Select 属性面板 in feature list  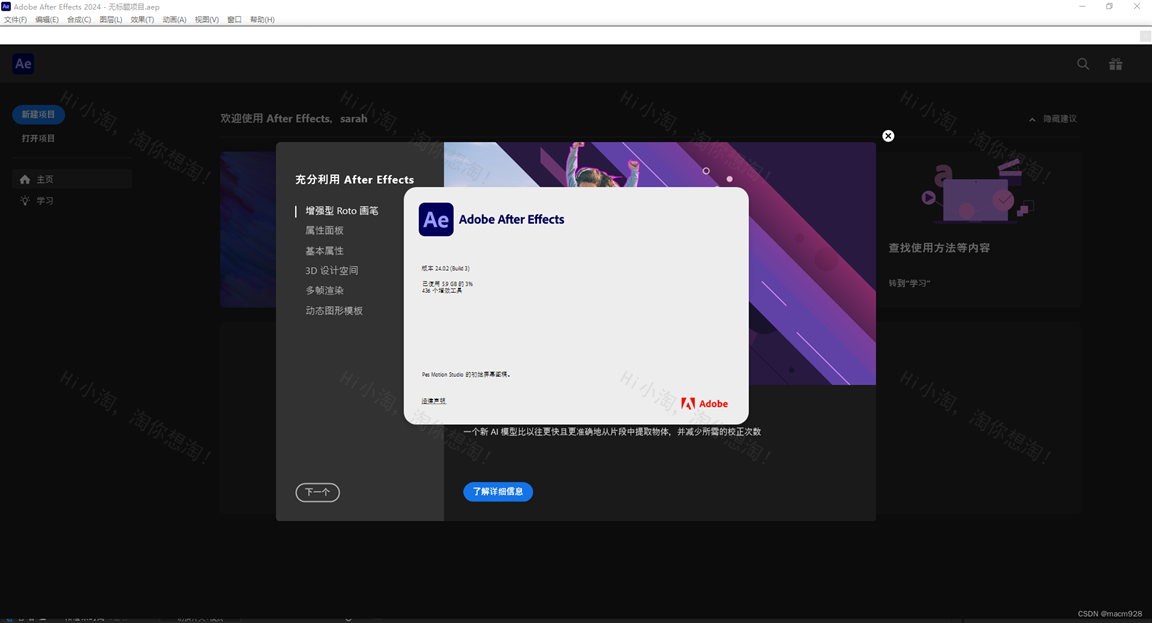tap(325, 231)
